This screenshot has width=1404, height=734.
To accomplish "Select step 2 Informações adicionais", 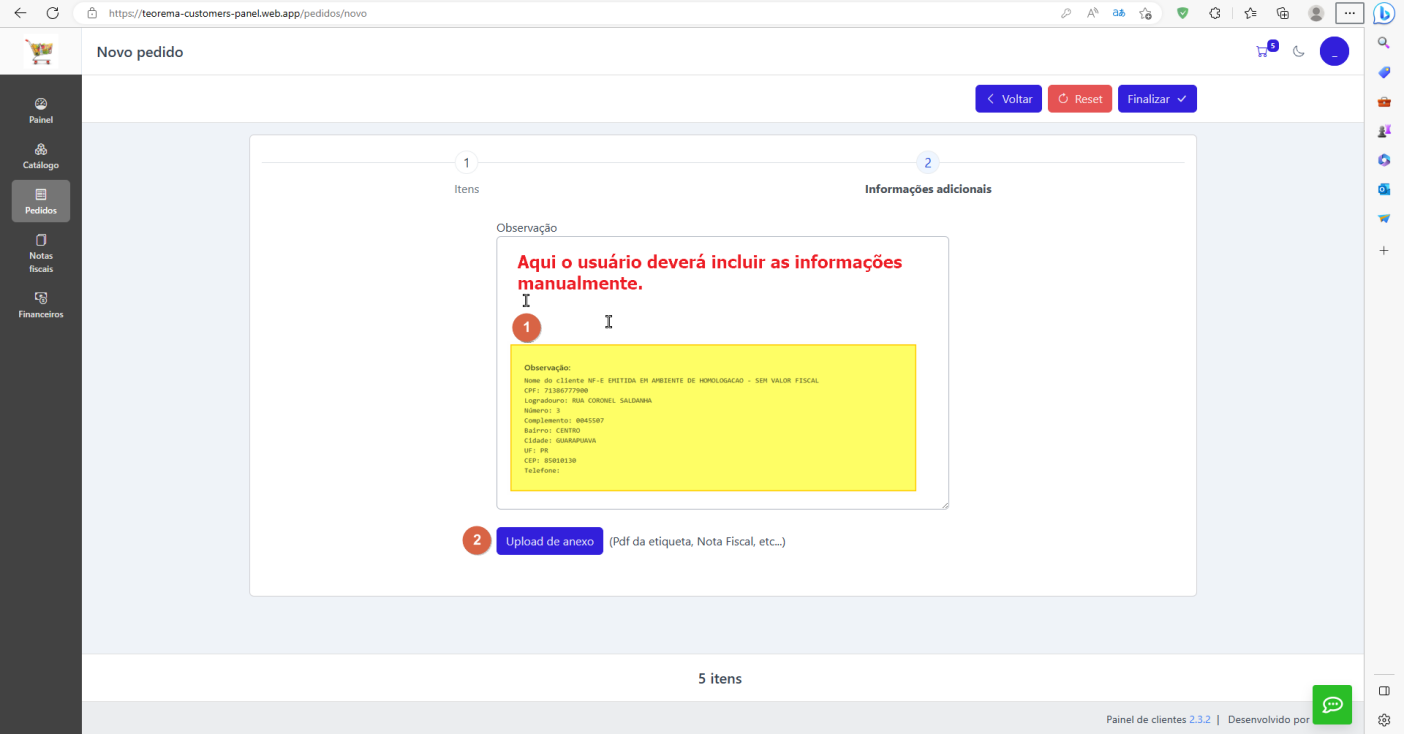I will pos(928,173).
